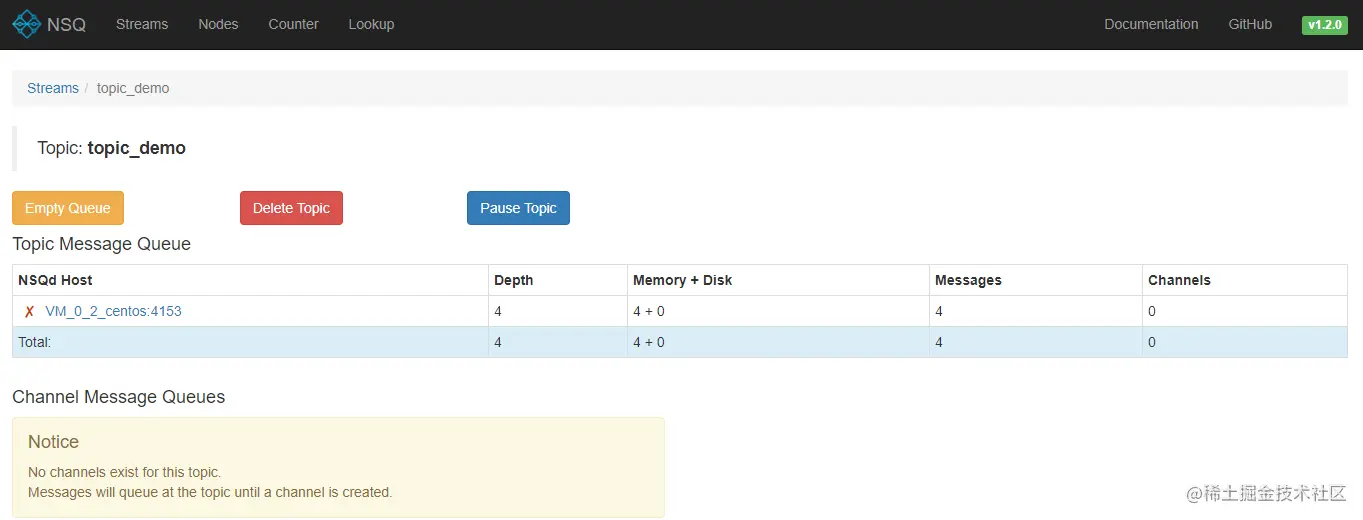This screenshot has height=520, width=1363.
Task: Click the Channel Message Queues heading
Action: (118, 397)
